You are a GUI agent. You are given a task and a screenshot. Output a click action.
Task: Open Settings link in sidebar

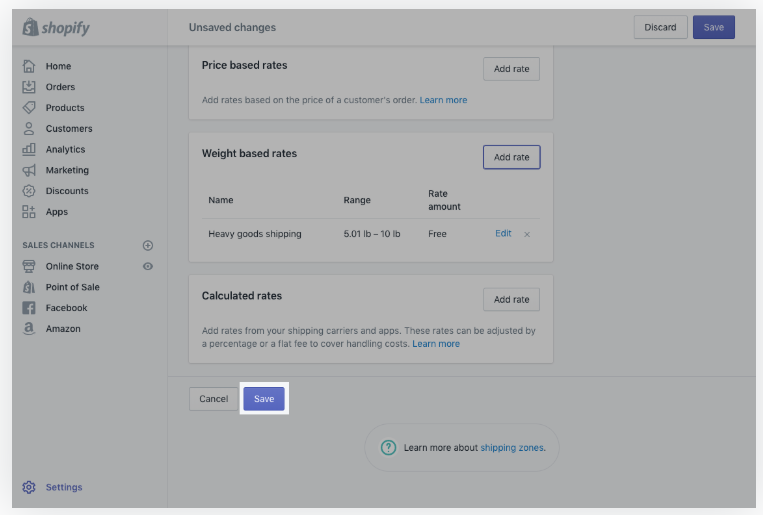(64, 487)
